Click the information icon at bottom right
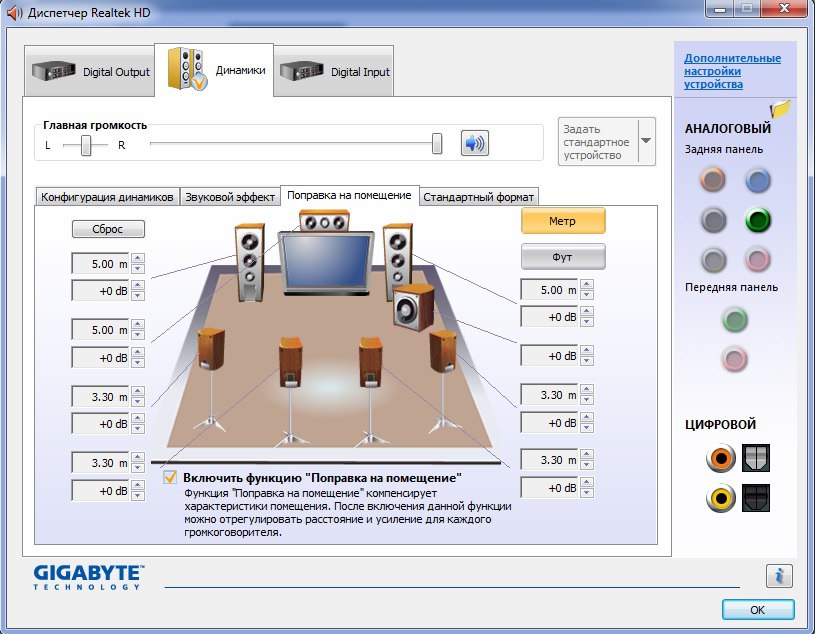The image size is (815, 634). click(x=779, y=576)
